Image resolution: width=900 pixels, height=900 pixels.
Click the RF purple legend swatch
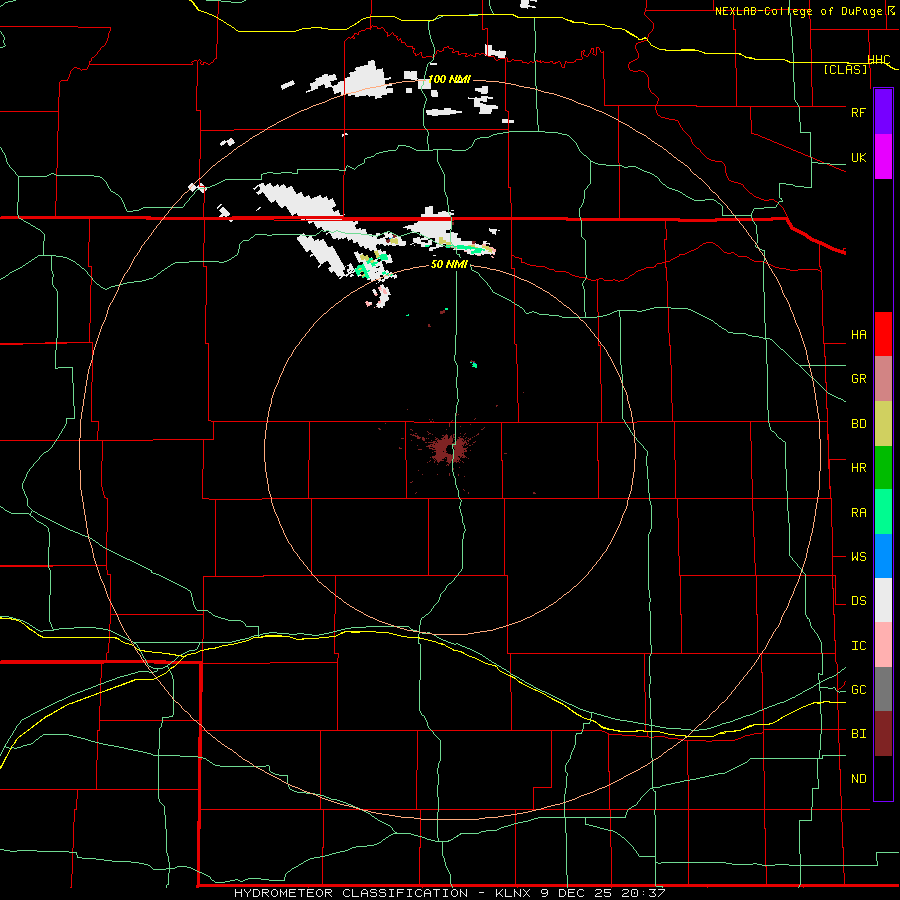pos(883,112)
